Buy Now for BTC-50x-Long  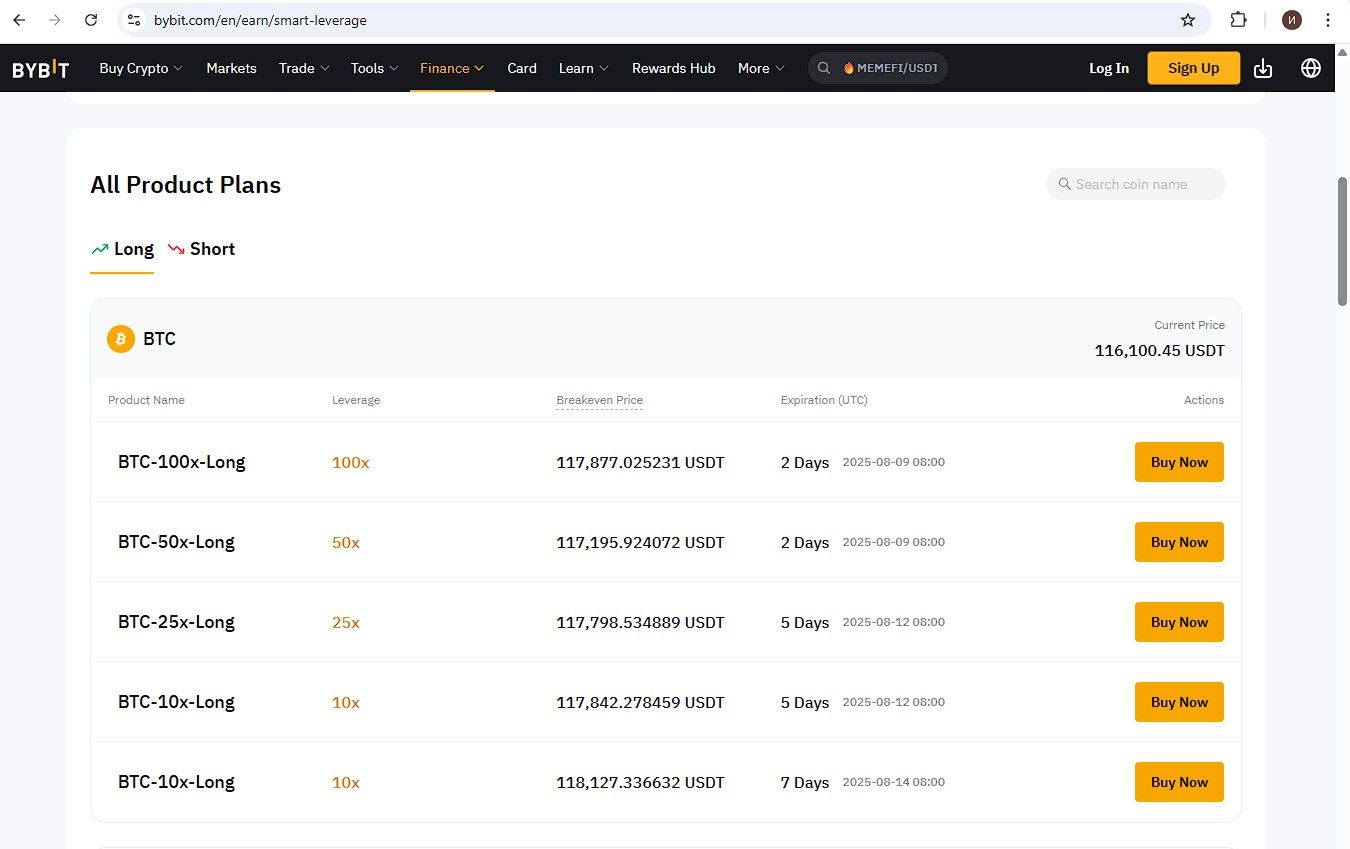(1179, 542)
